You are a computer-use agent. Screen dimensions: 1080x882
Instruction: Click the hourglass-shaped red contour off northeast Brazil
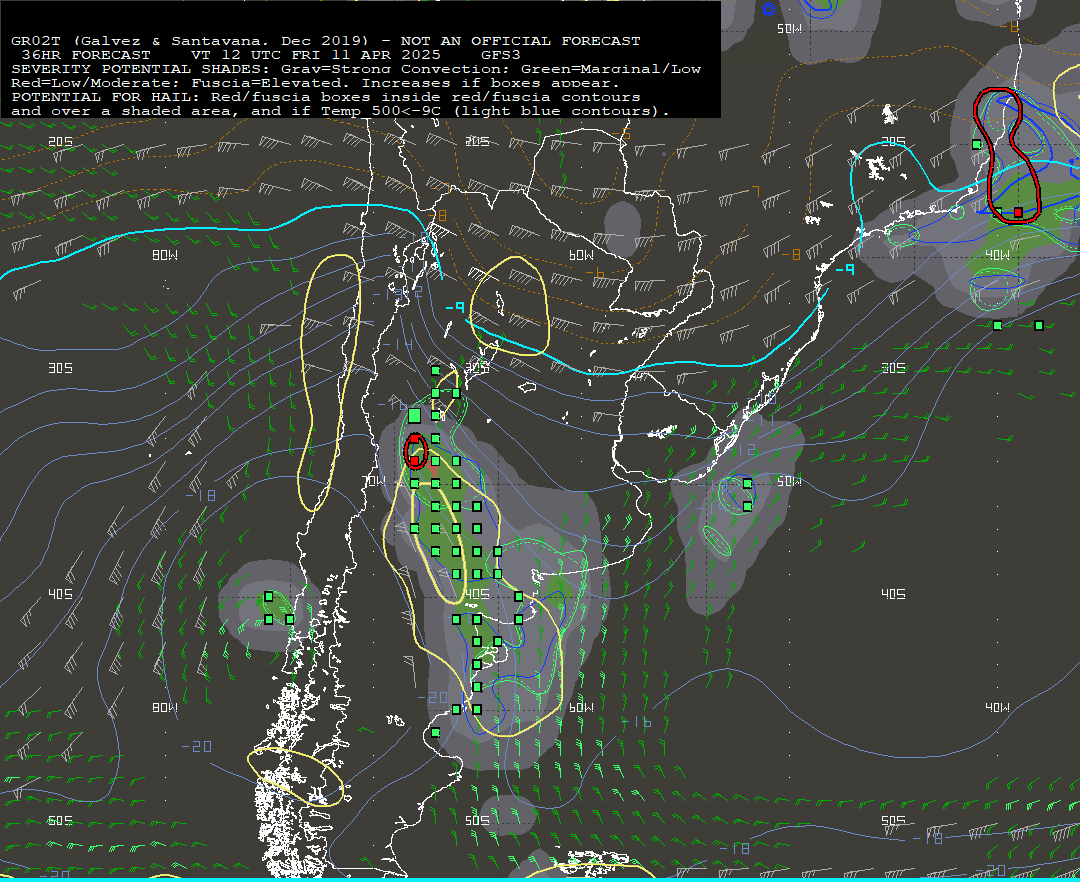pos(1007,156)
